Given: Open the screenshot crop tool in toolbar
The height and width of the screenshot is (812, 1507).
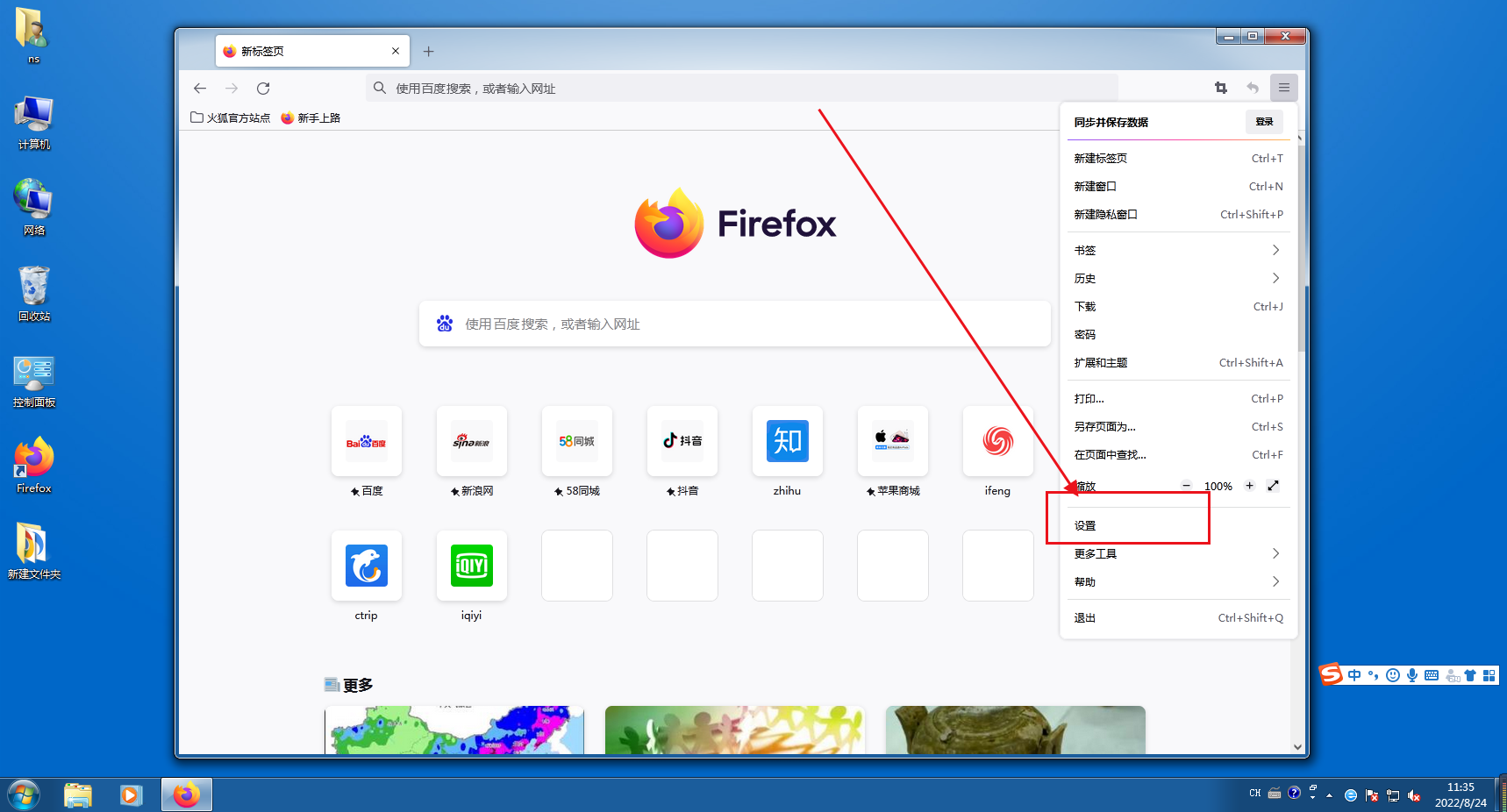Looking at the screenshot, I should [x=1221, y=88].
